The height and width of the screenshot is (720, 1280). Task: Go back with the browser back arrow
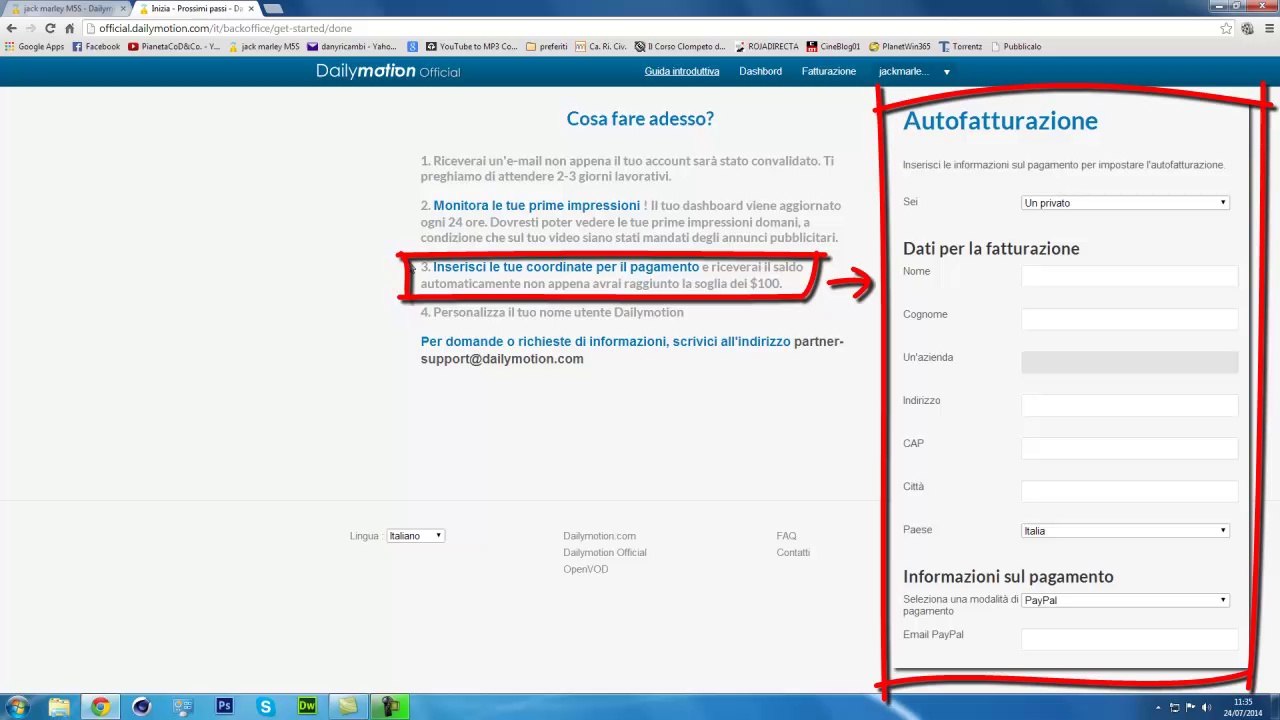[11, 28]
